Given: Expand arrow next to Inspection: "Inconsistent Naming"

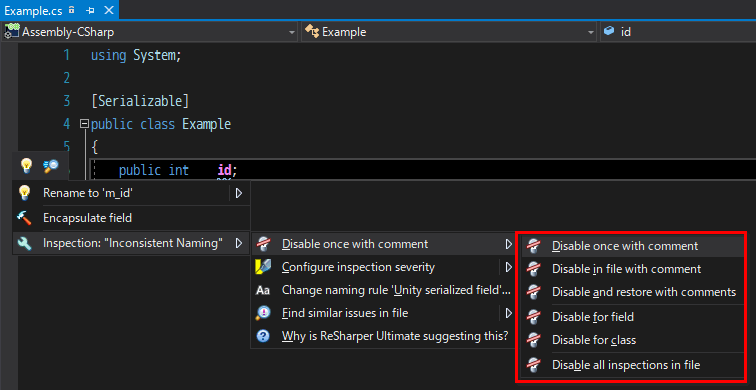Looking at the screenshot, I should [239, 243].
